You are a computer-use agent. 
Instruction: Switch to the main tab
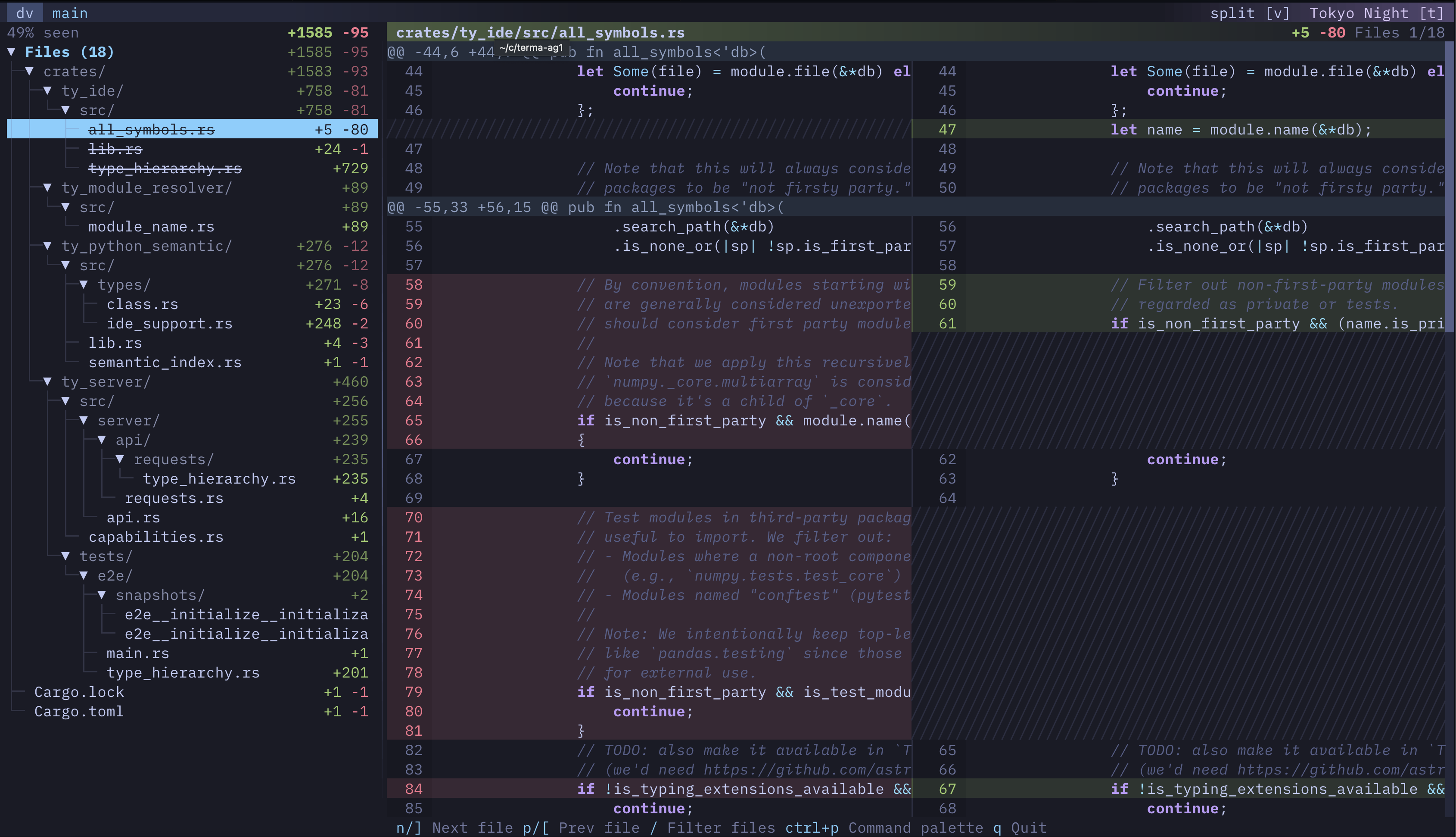point(69,12)
